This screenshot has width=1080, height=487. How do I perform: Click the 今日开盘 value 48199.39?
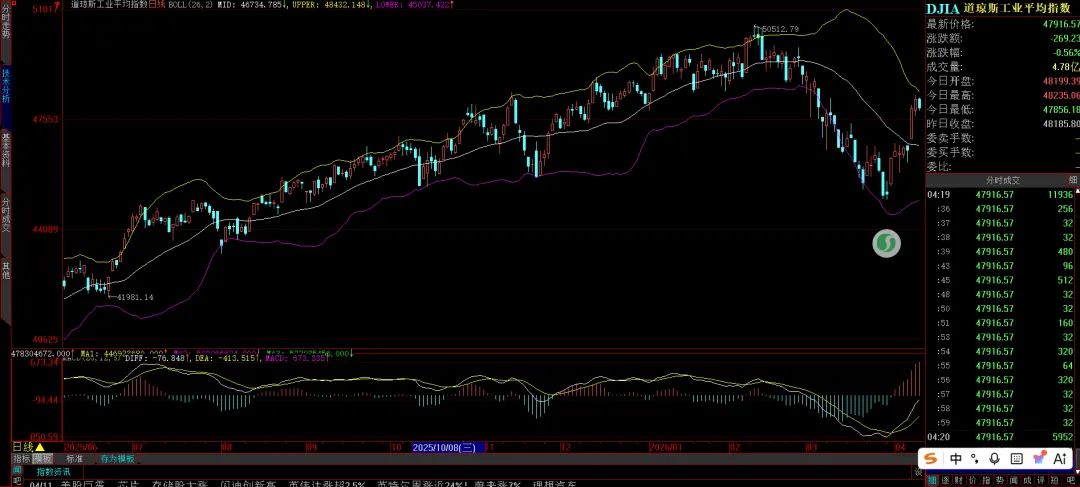pyautogui.click(x=1061, y=81)
